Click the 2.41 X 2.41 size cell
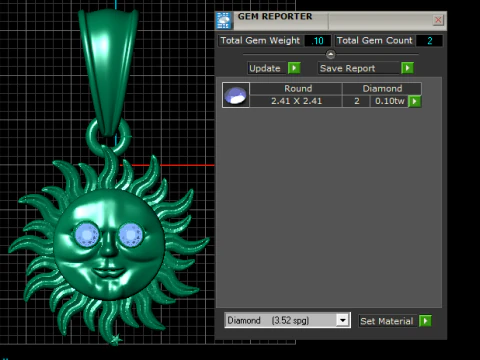The width and height of the screenshot is (480, 360). click(296, 101)
